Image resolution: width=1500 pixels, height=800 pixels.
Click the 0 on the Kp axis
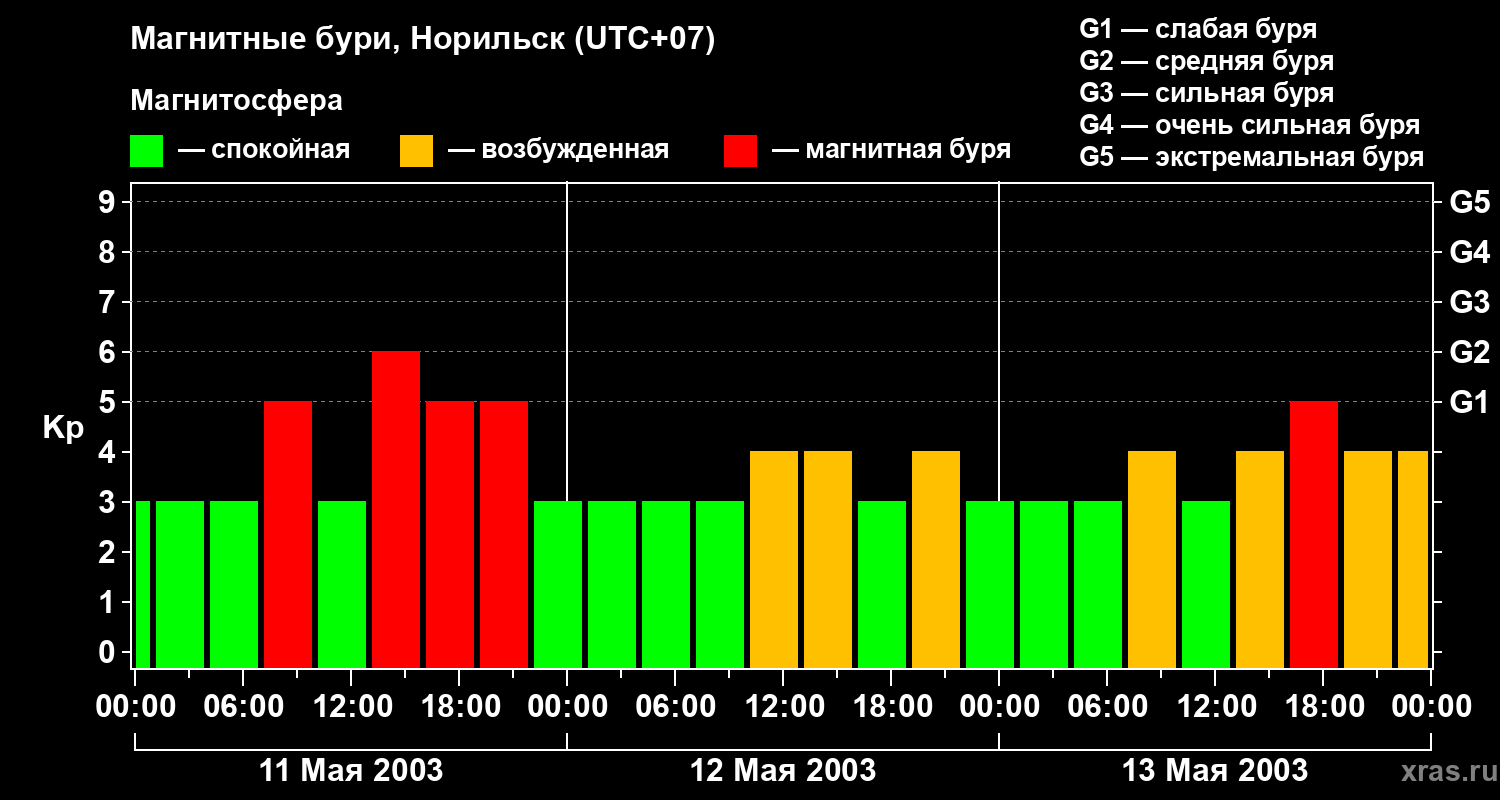pyautogui.click(x=108, y=653)
